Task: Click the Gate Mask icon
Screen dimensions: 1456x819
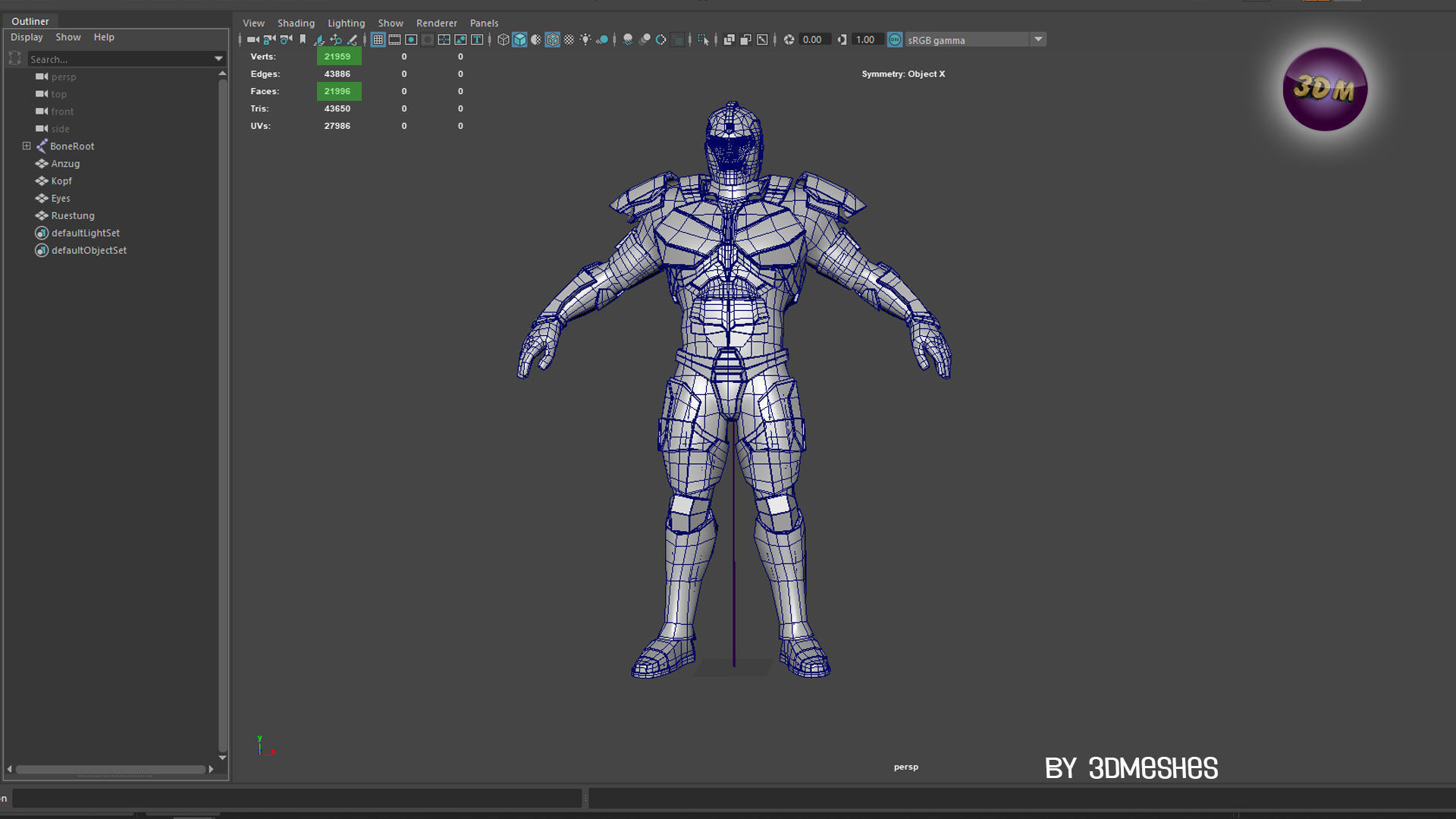Action: 427,39
